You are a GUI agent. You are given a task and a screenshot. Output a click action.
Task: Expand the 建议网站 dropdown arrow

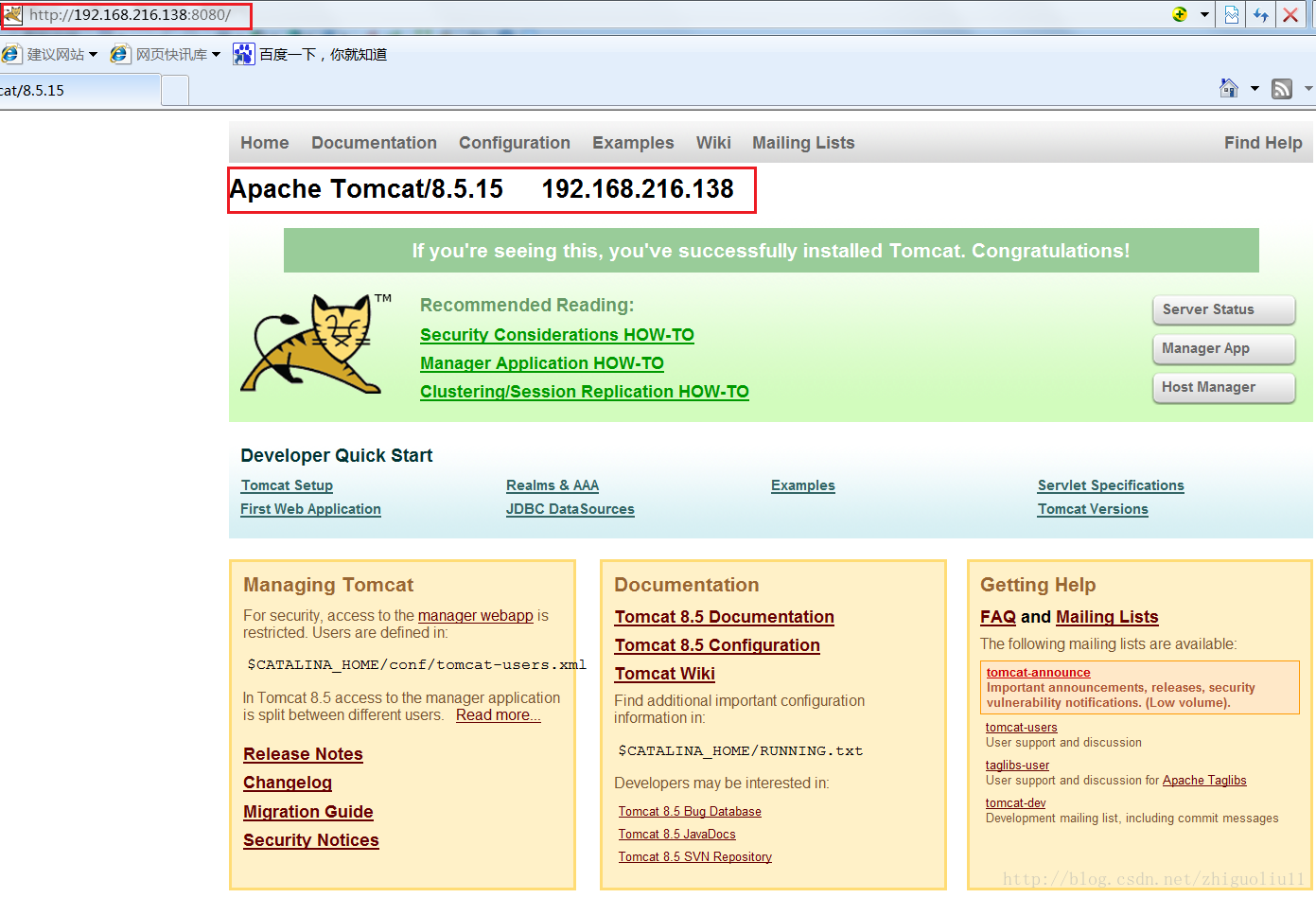(93, 55)
